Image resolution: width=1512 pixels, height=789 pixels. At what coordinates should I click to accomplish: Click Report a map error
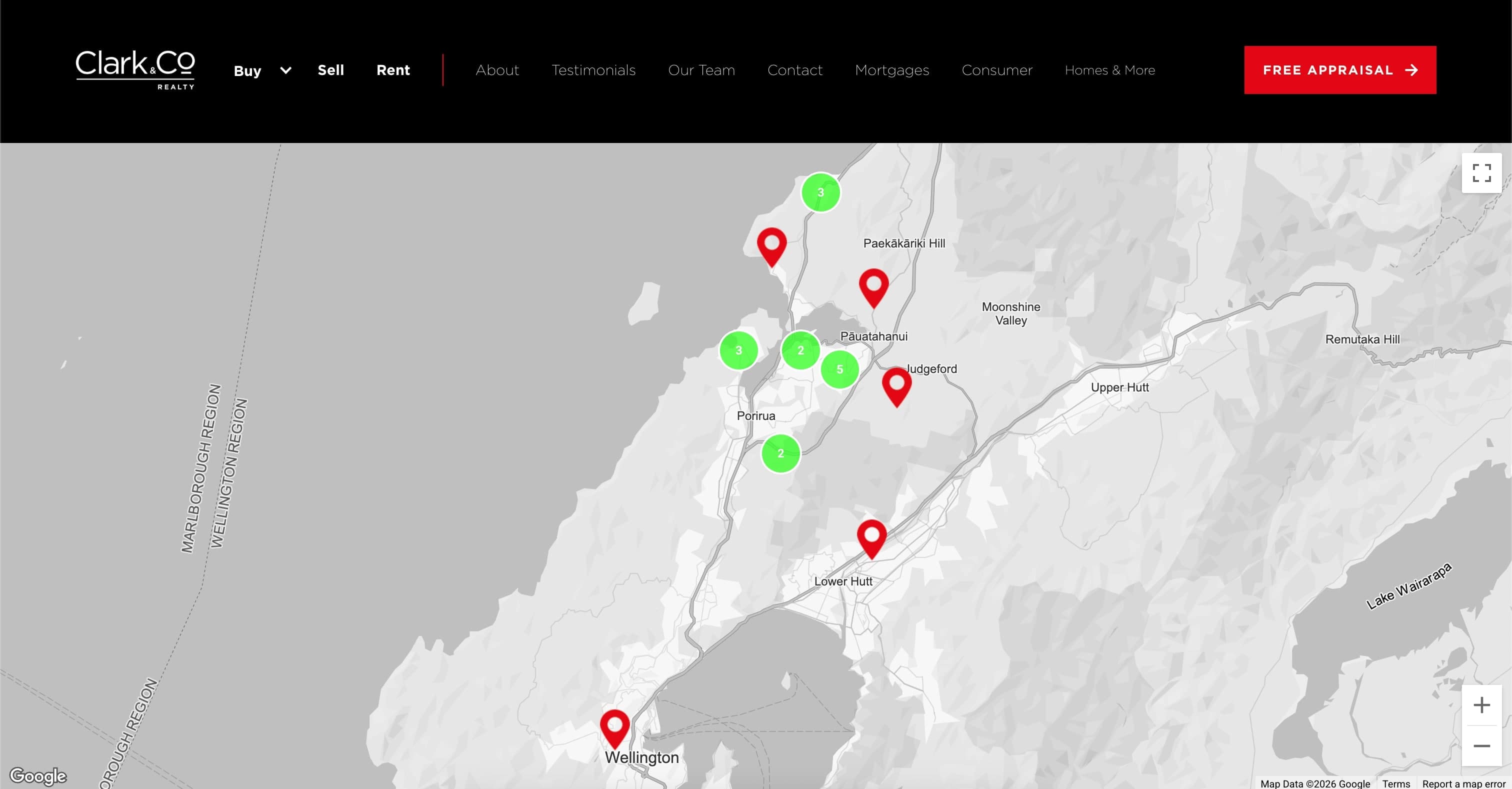click(x=1463, y=783)
